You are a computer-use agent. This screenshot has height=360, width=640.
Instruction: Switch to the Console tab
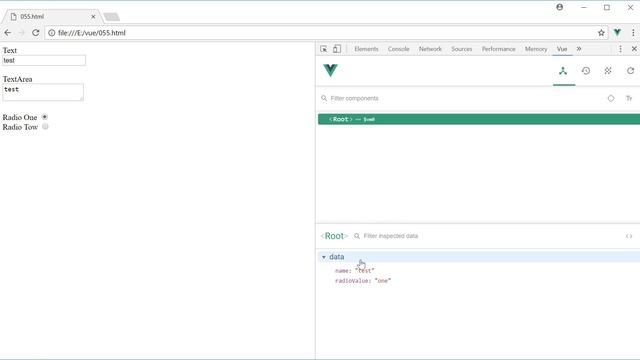pyautogui.click(x=398, y=49)
